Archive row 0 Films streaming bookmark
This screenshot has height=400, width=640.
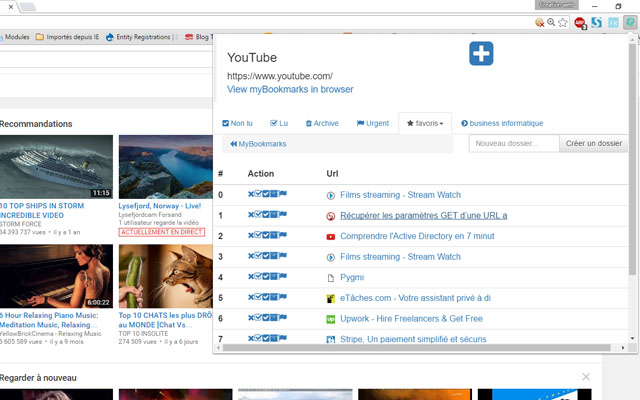point(273,193)
